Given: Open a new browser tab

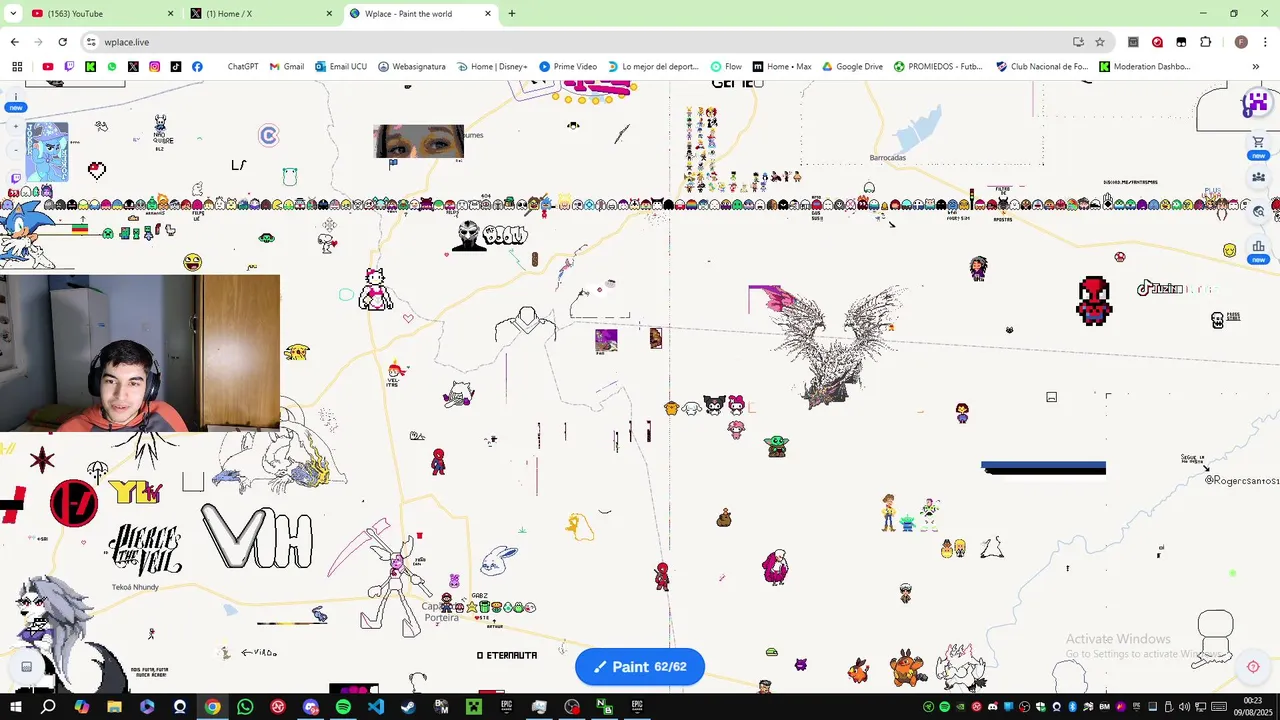Looking at the screenshot, I should coord(512,14).
